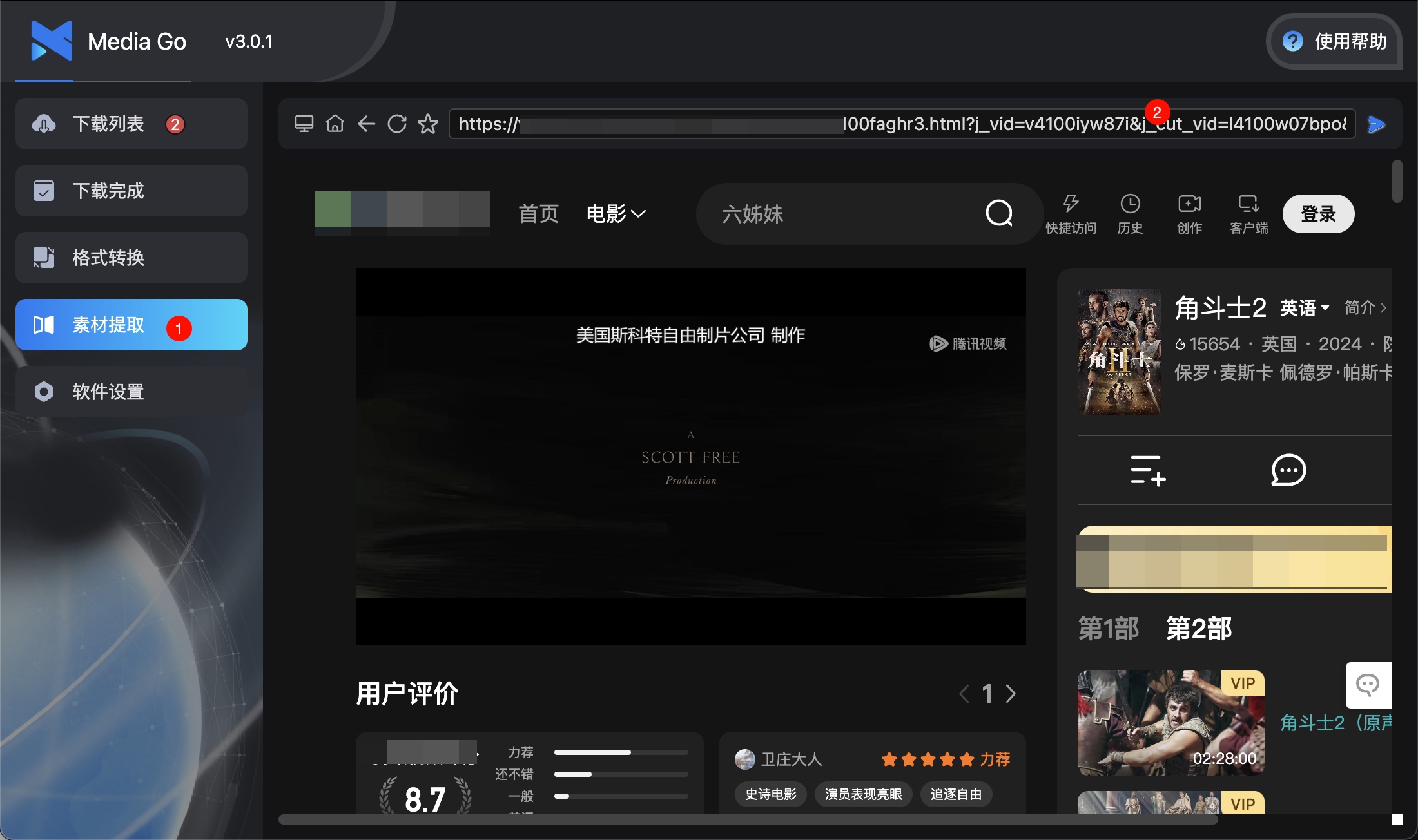Bookmark the page with the star icon
1418x840 pixels.
pyautogui.click(x=427, y=124)
